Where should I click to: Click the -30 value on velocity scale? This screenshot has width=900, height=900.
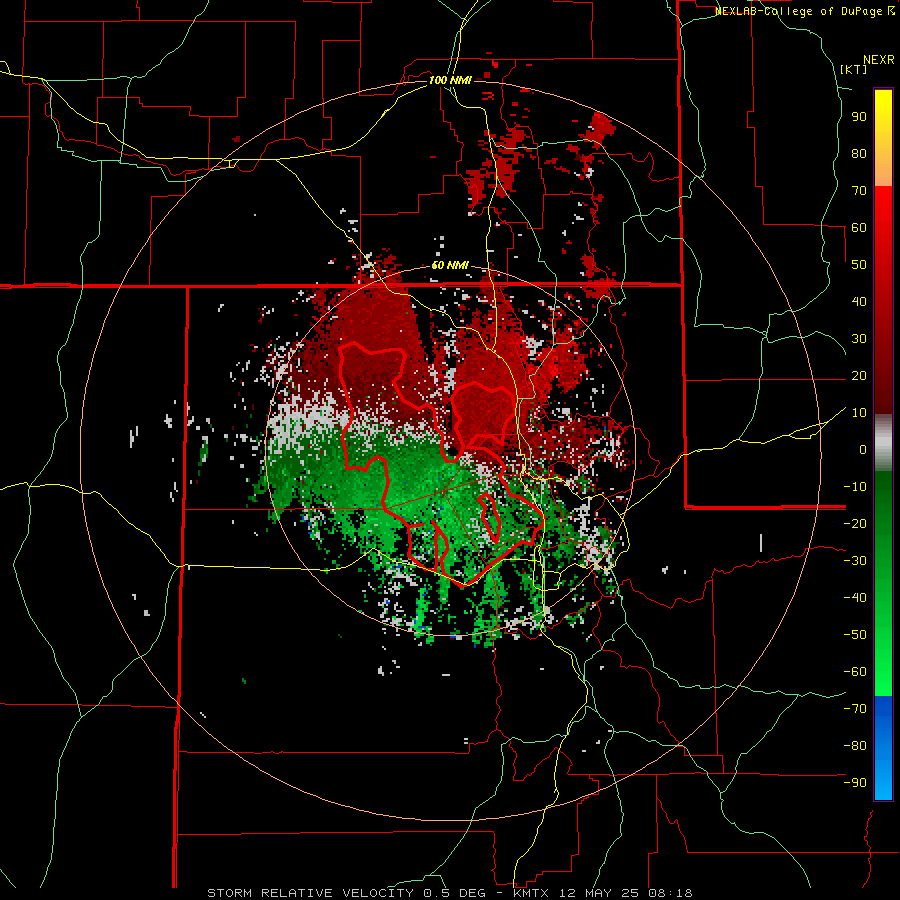(855, 561)
